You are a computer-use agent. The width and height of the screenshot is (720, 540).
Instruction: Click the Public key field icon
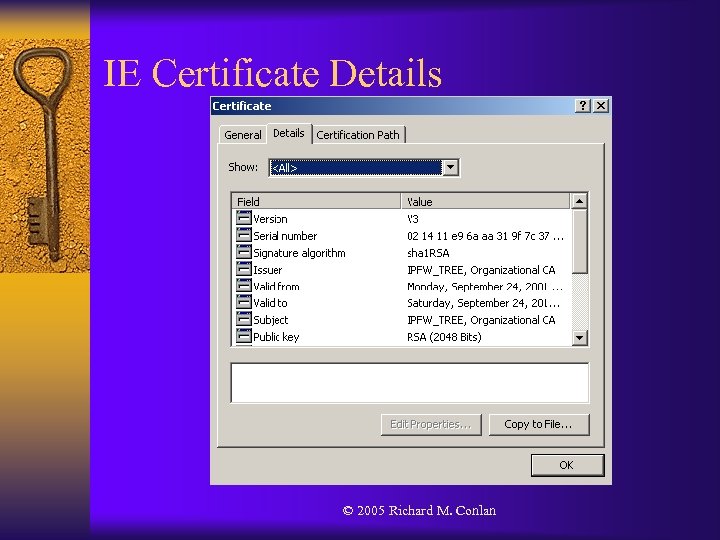pos(244,336)
